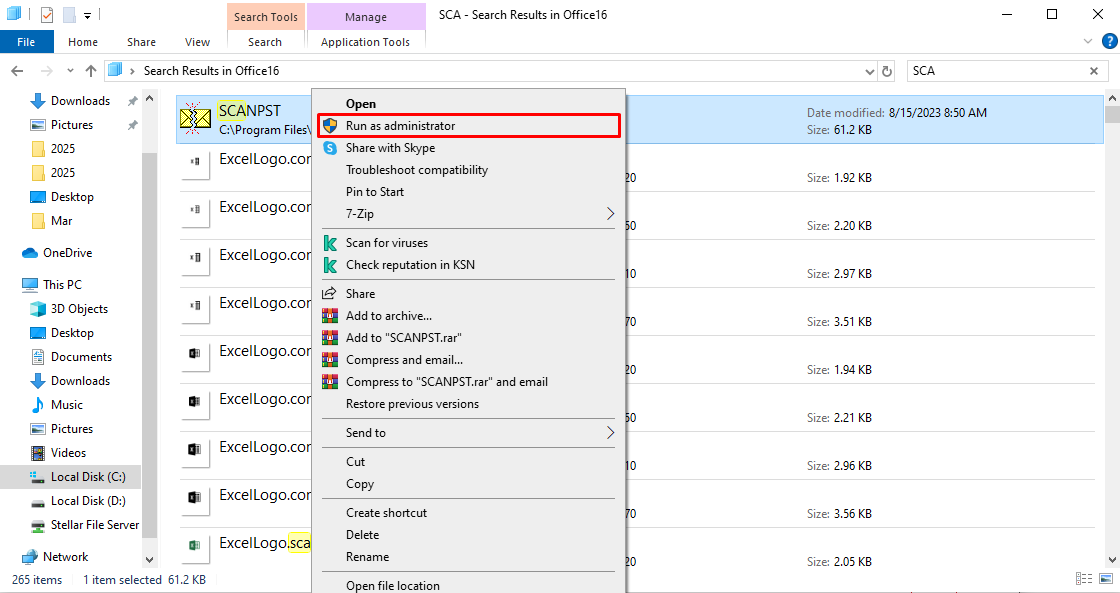Clear the SCA search with the X
The image size is (1120, 593).
point(1095,70)
